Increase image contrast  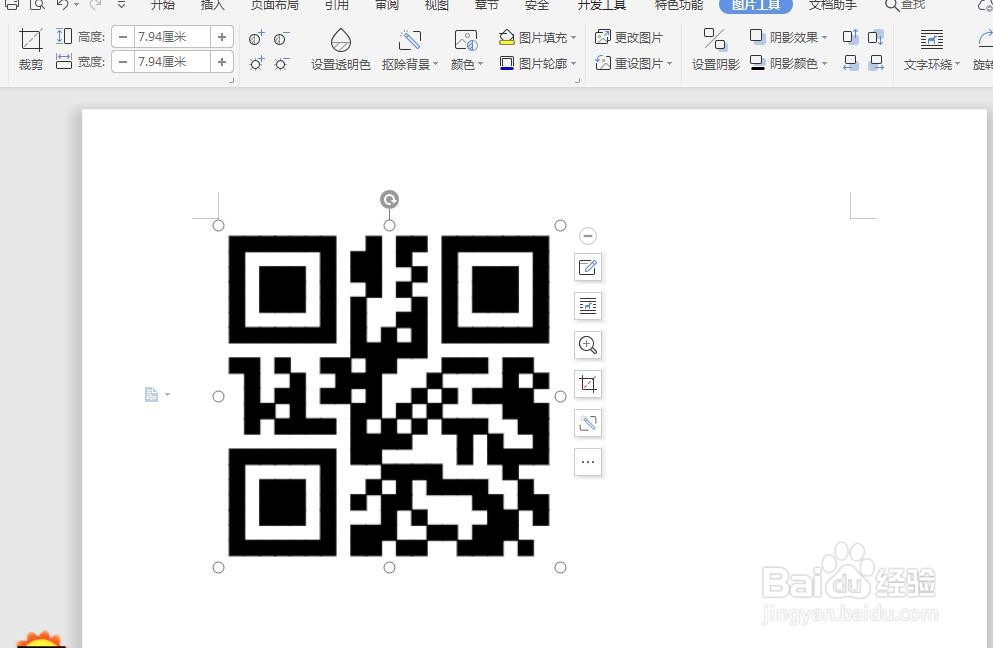(x=256, y=38)
